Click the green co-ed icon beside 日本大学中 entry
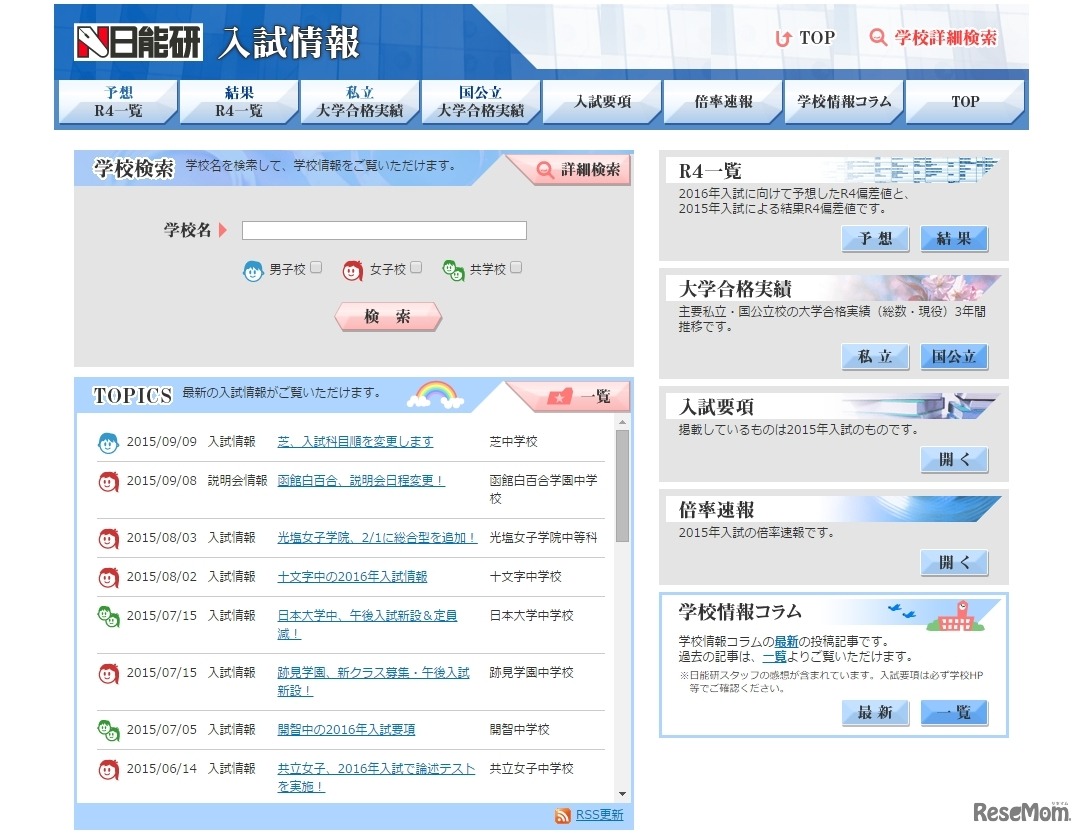The width and height of the screenshot is (1084, 835). coord(107,615)
